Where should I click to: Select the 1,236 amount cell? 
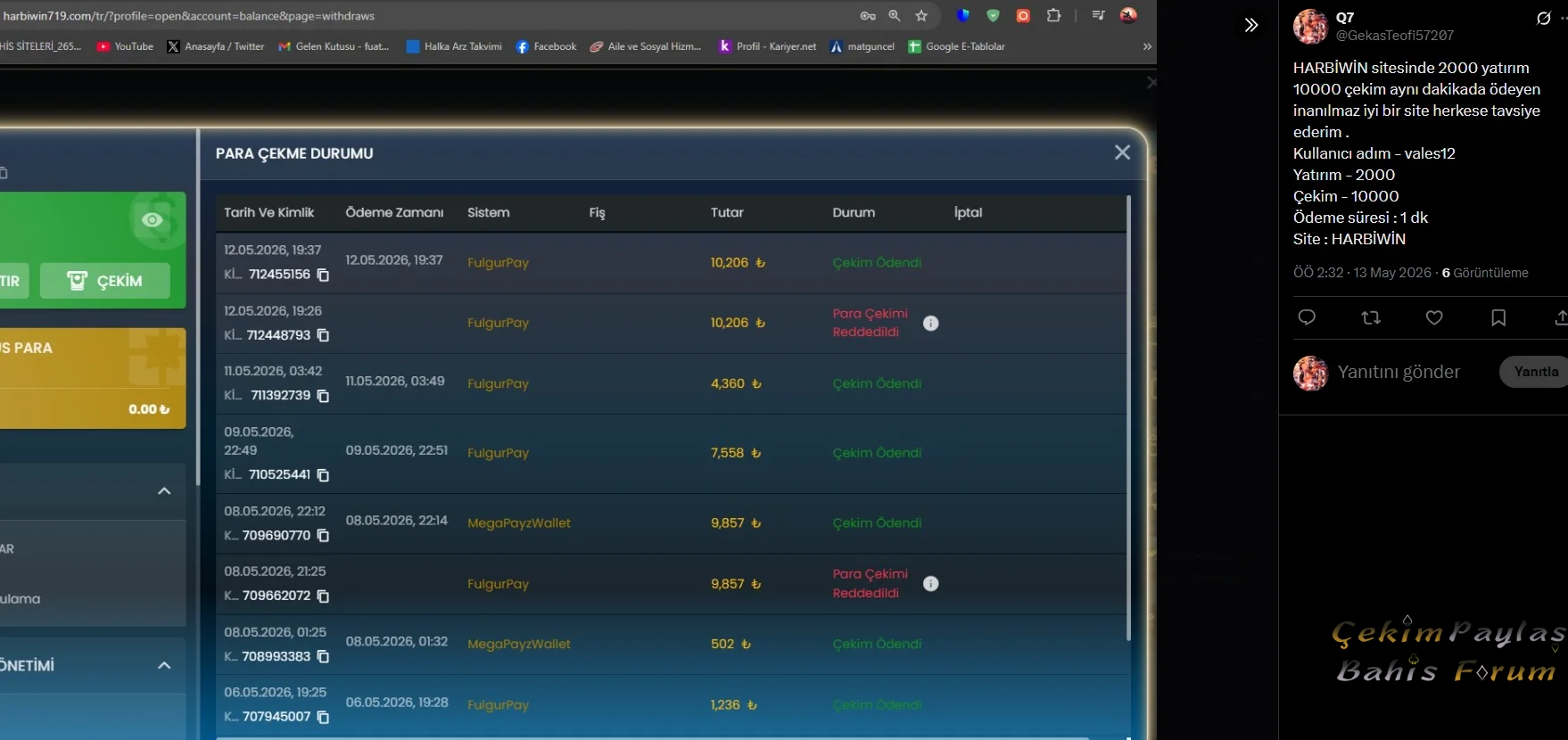[733, 705]
